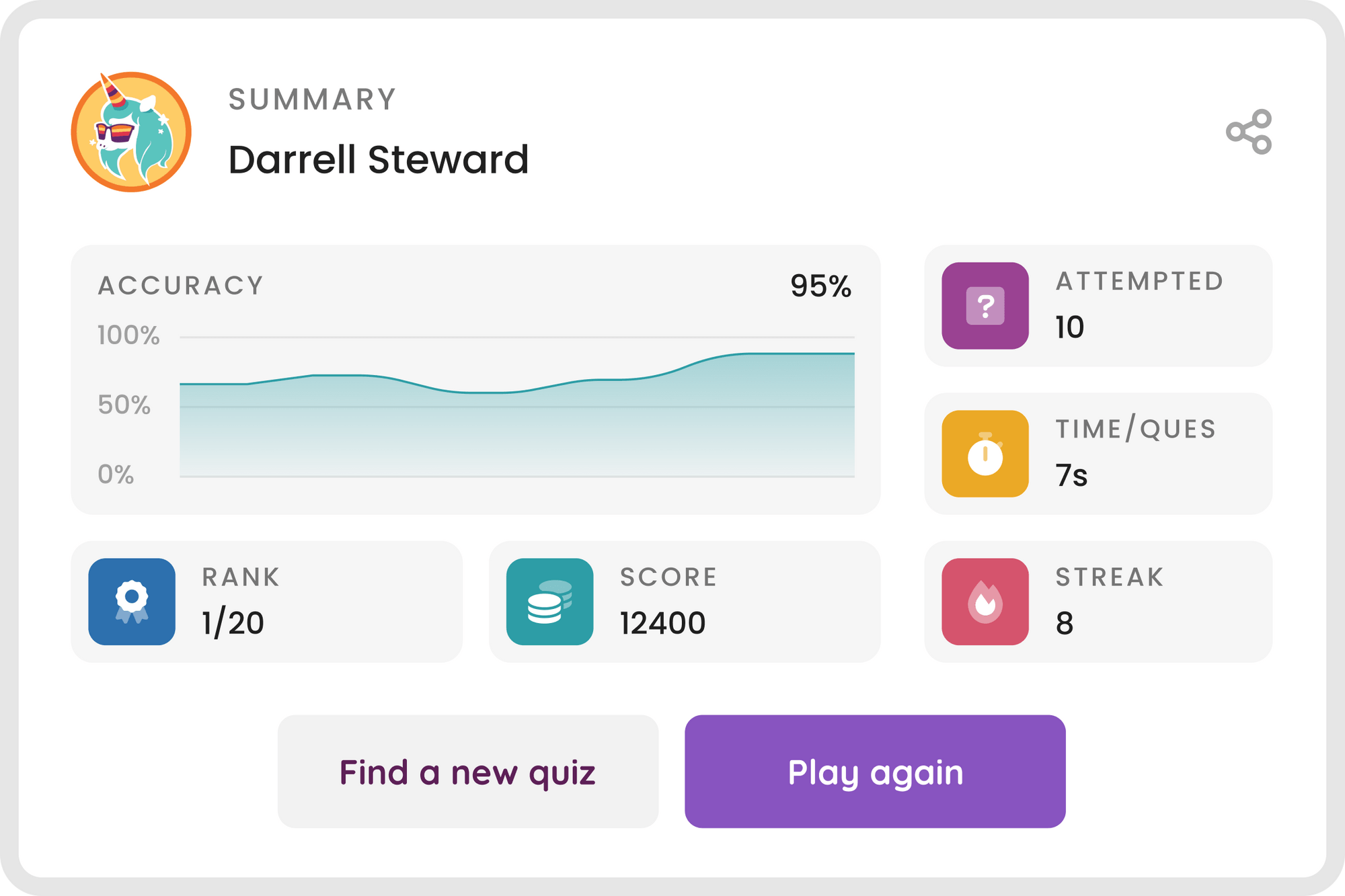Screen dimensions: 1345x896
Task: Select the unicorn avatar icon
Action: click(132, 132)
